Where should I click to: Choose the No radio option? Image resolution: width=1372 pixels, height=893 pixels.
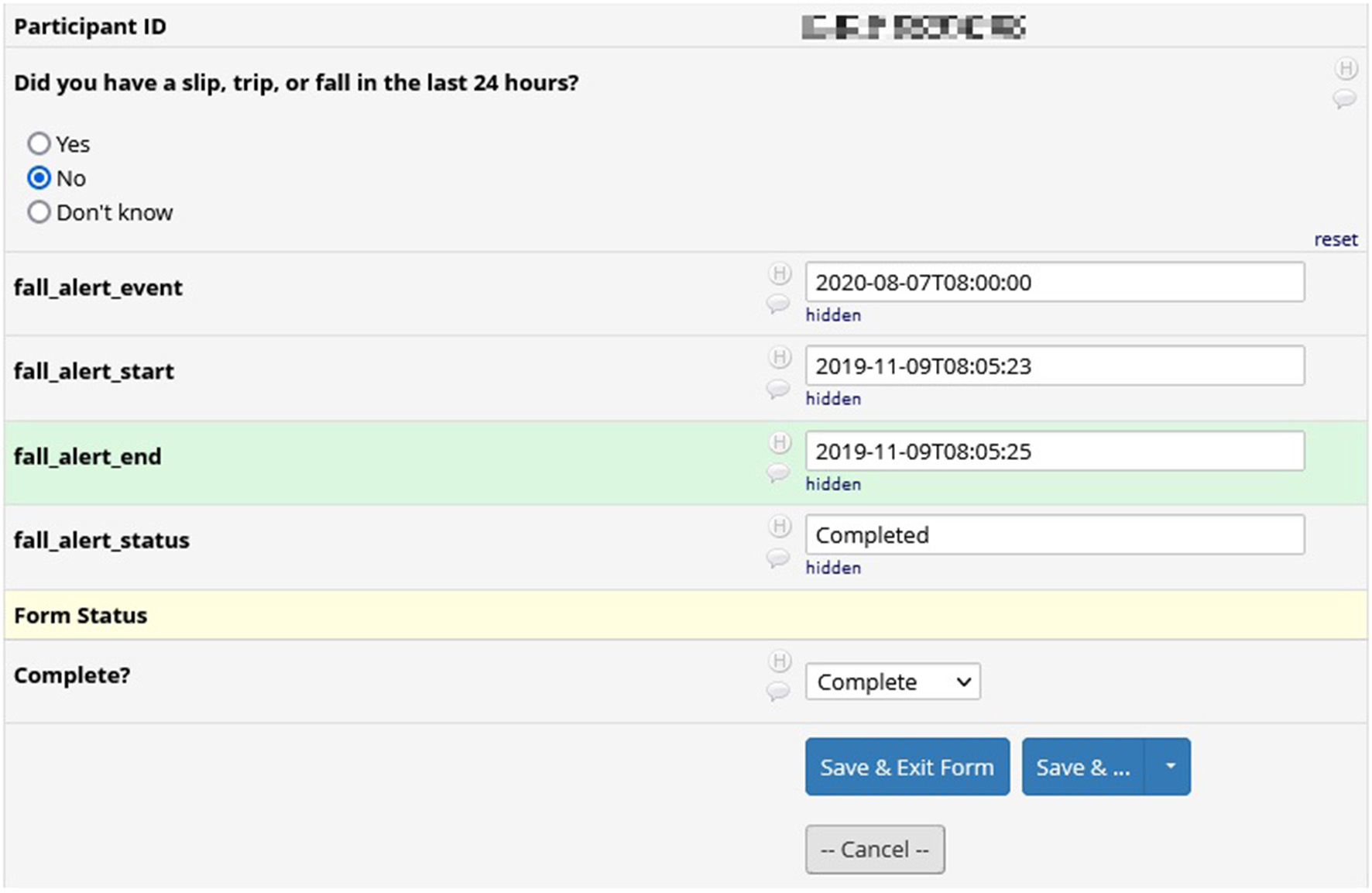[39, 178]
